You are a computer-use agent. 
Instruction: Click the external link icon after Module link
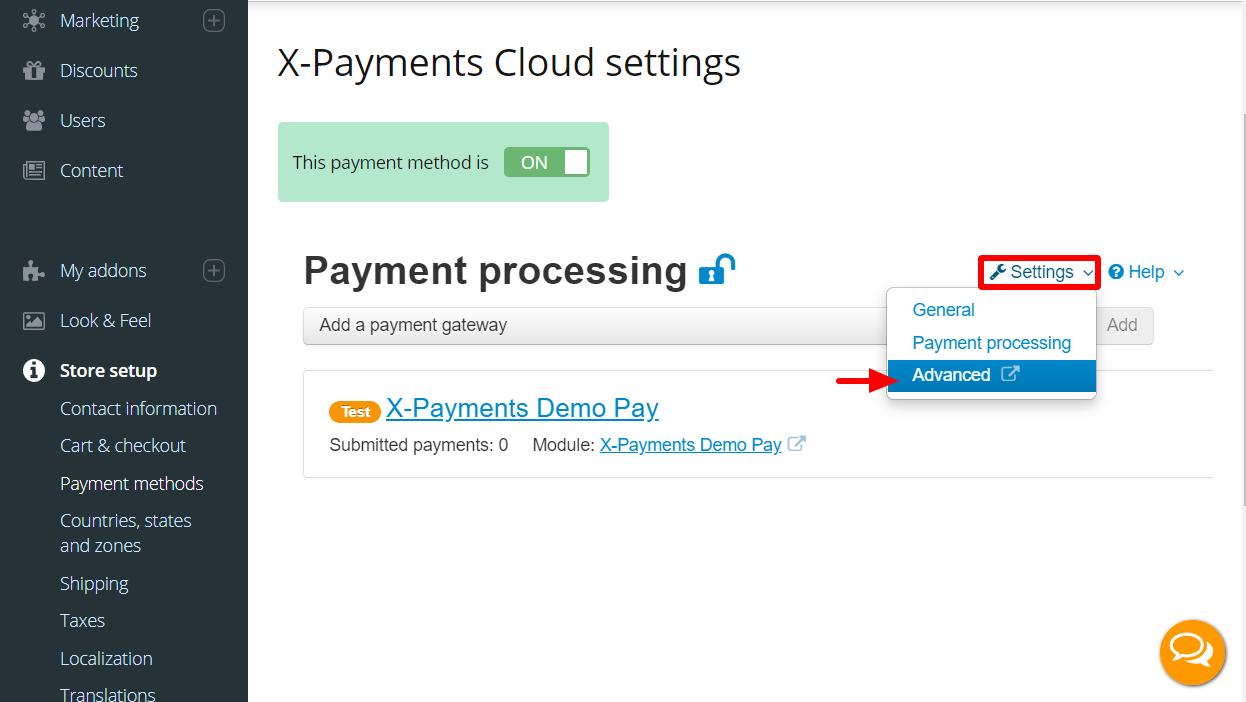797,444
